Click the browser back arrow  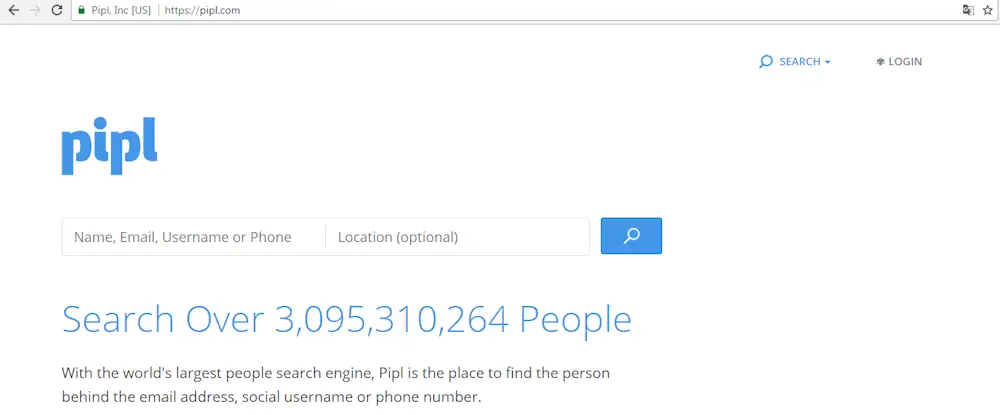click(13, 10)
